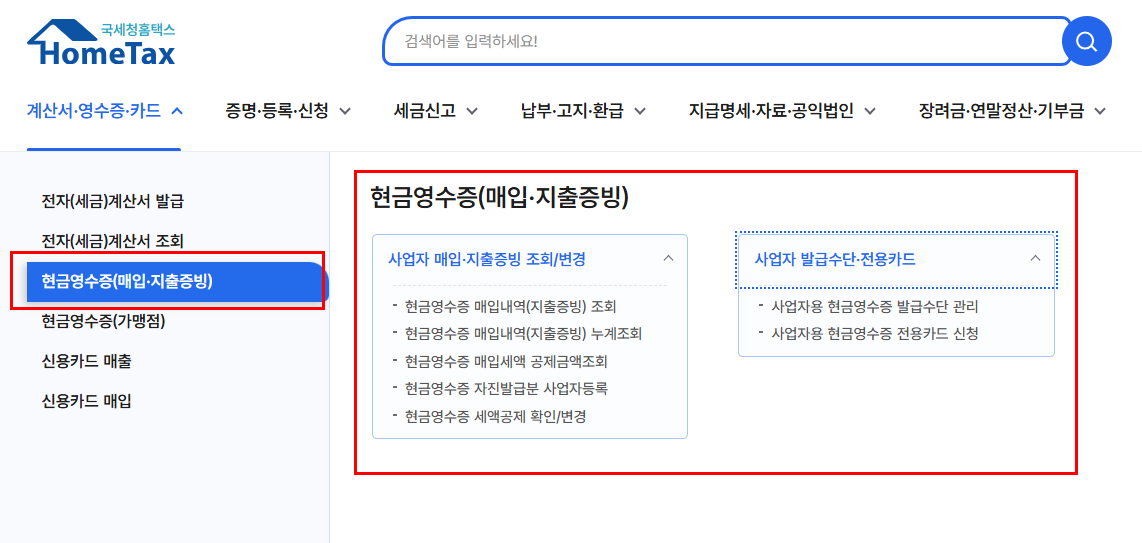Select 신용카드 매출 in sidebar
Viewport: 1142px width, 543px height.
click(87, 361)
